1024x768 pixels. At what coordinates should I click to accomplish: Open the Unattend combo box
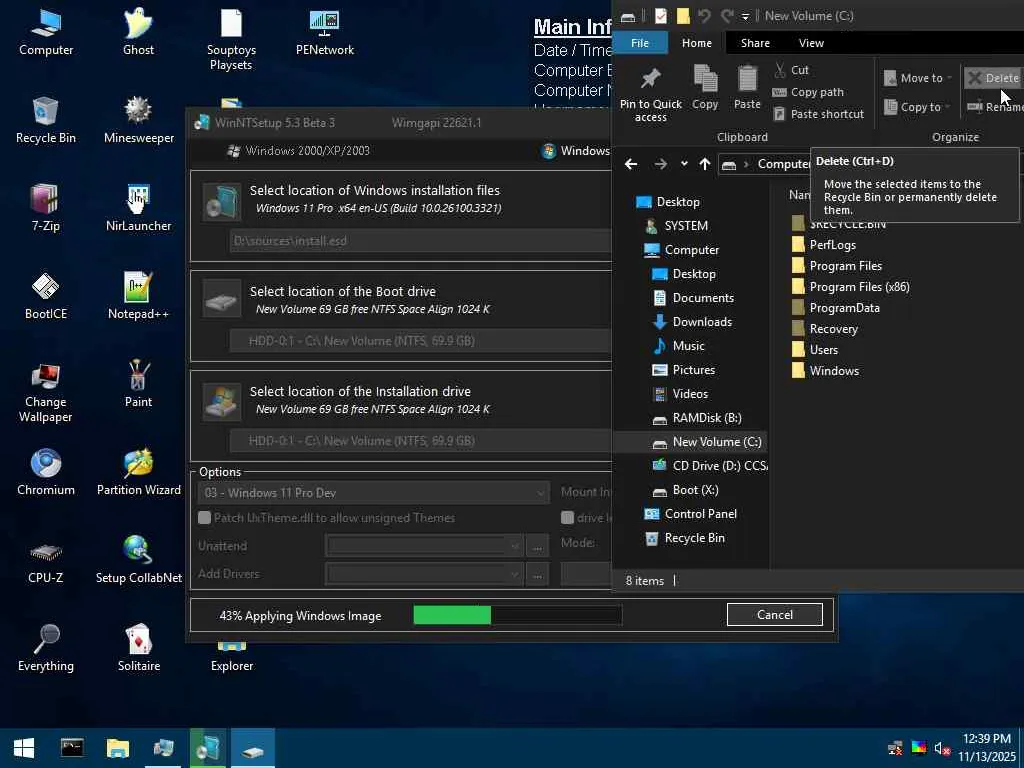(x=424, y=546)
